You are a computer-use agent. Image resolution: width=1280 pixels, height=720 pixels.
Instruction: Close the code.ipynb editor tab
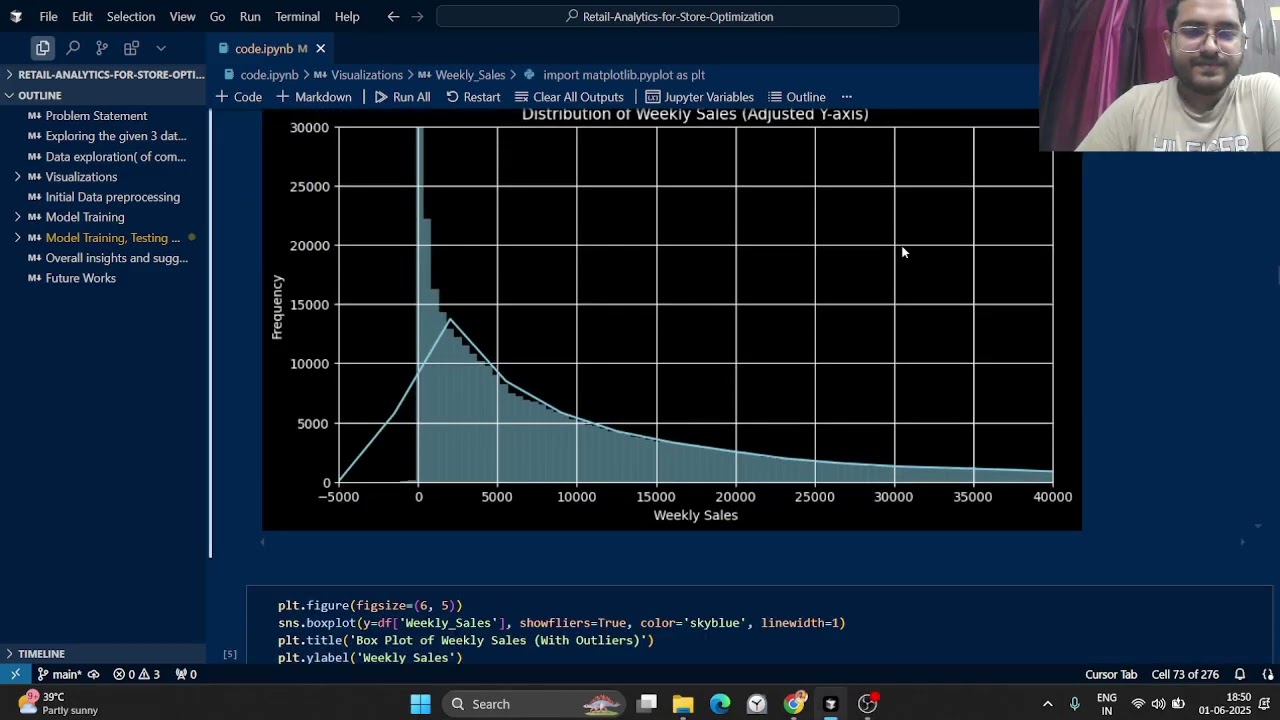[x=320, y=49]
